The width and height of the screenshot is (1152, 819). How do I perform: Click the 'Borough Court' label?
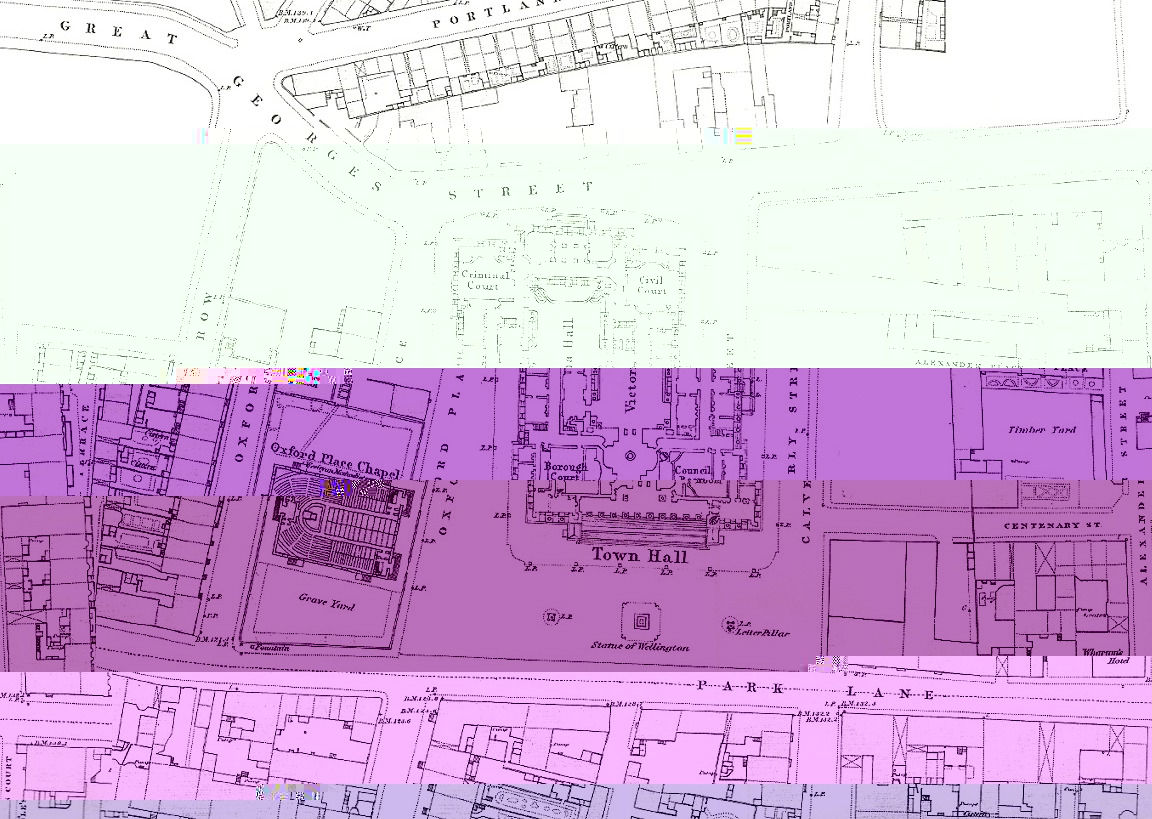pyautogui.click(x=565, y=471)
